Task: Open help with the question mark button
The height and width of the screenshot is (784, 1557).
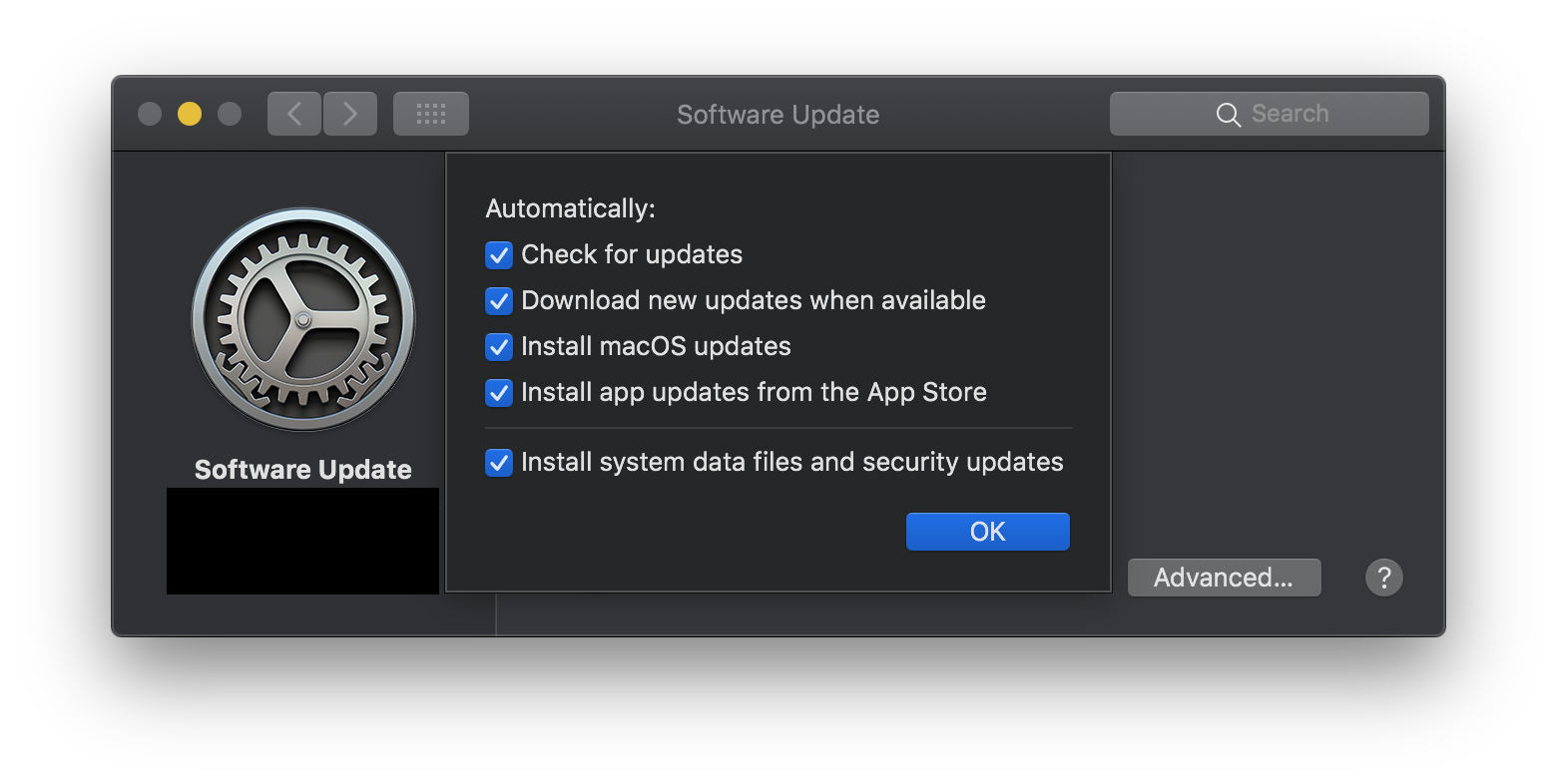Action: [x=1383, y=578]
